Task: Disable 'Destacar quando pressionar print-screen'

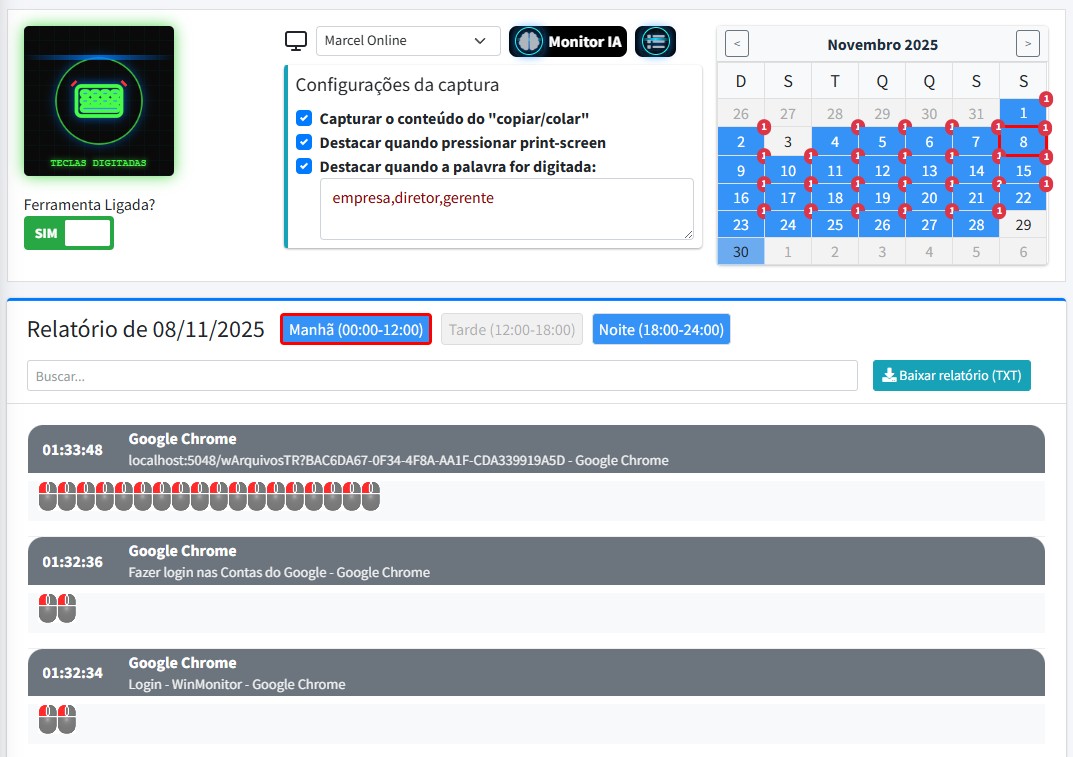Action: (x=304, y=143)
